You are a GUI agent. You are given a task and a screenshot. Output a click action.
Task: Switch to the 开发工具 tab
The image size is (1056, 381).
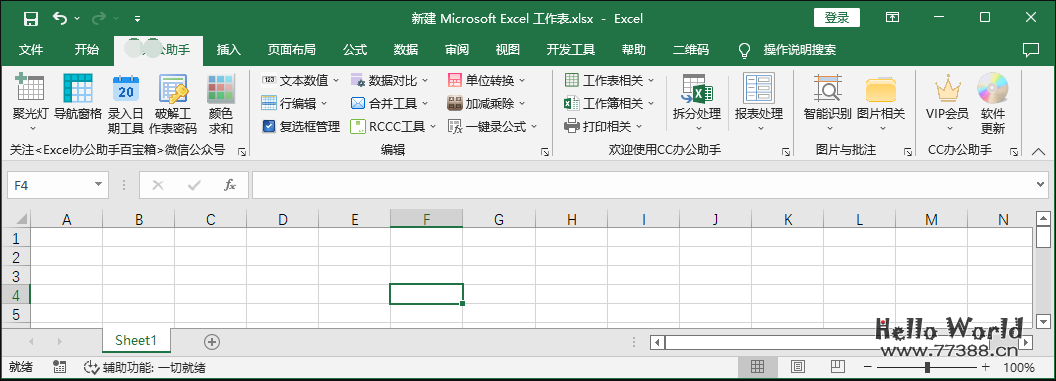[x=570, y=50]
